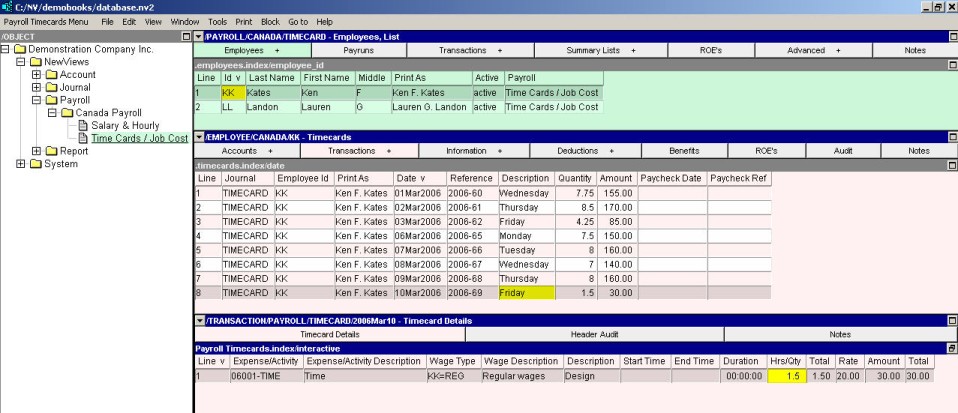The height and width of the screenshot is (413, 958).
Task: Open the Timecard Details window menu arrow
Action: [198, 320]
